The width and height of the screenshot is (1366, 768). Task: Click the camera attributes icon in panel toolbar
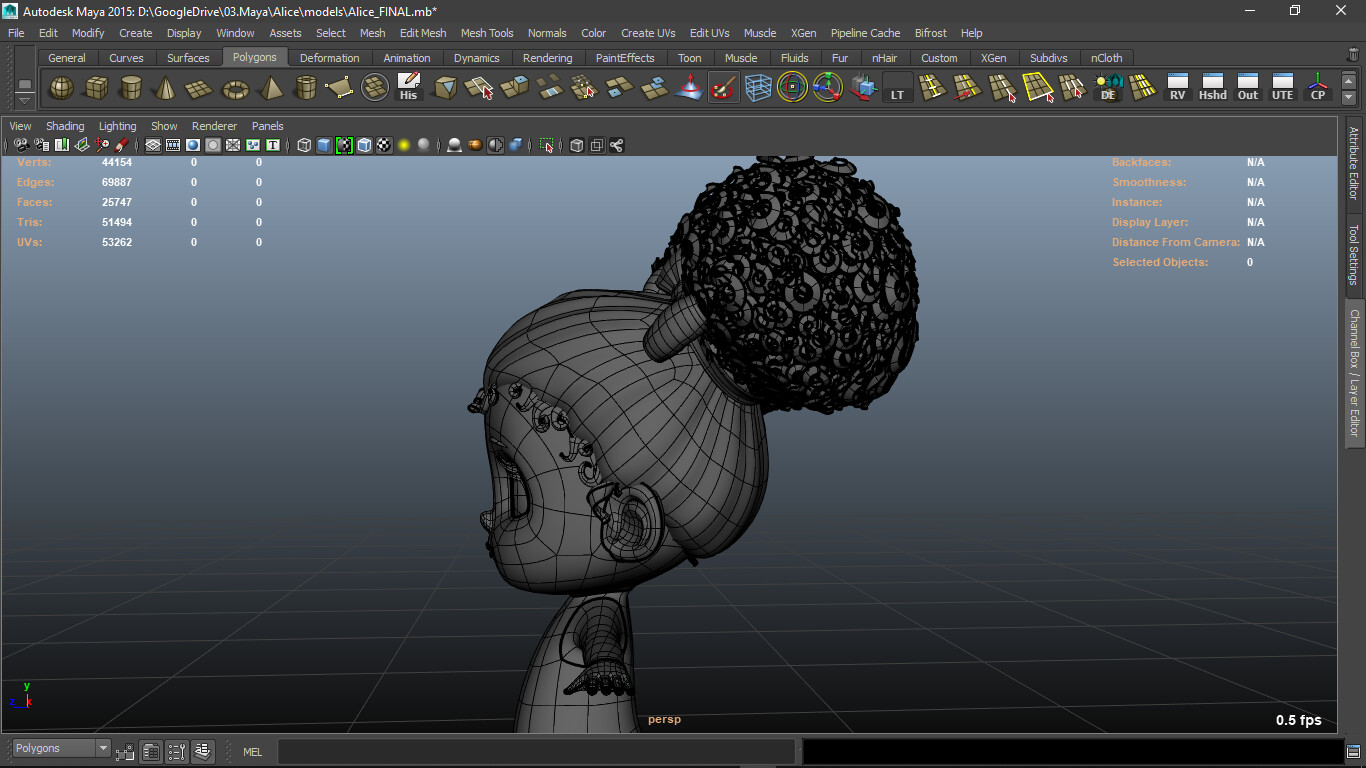[41, 145]
